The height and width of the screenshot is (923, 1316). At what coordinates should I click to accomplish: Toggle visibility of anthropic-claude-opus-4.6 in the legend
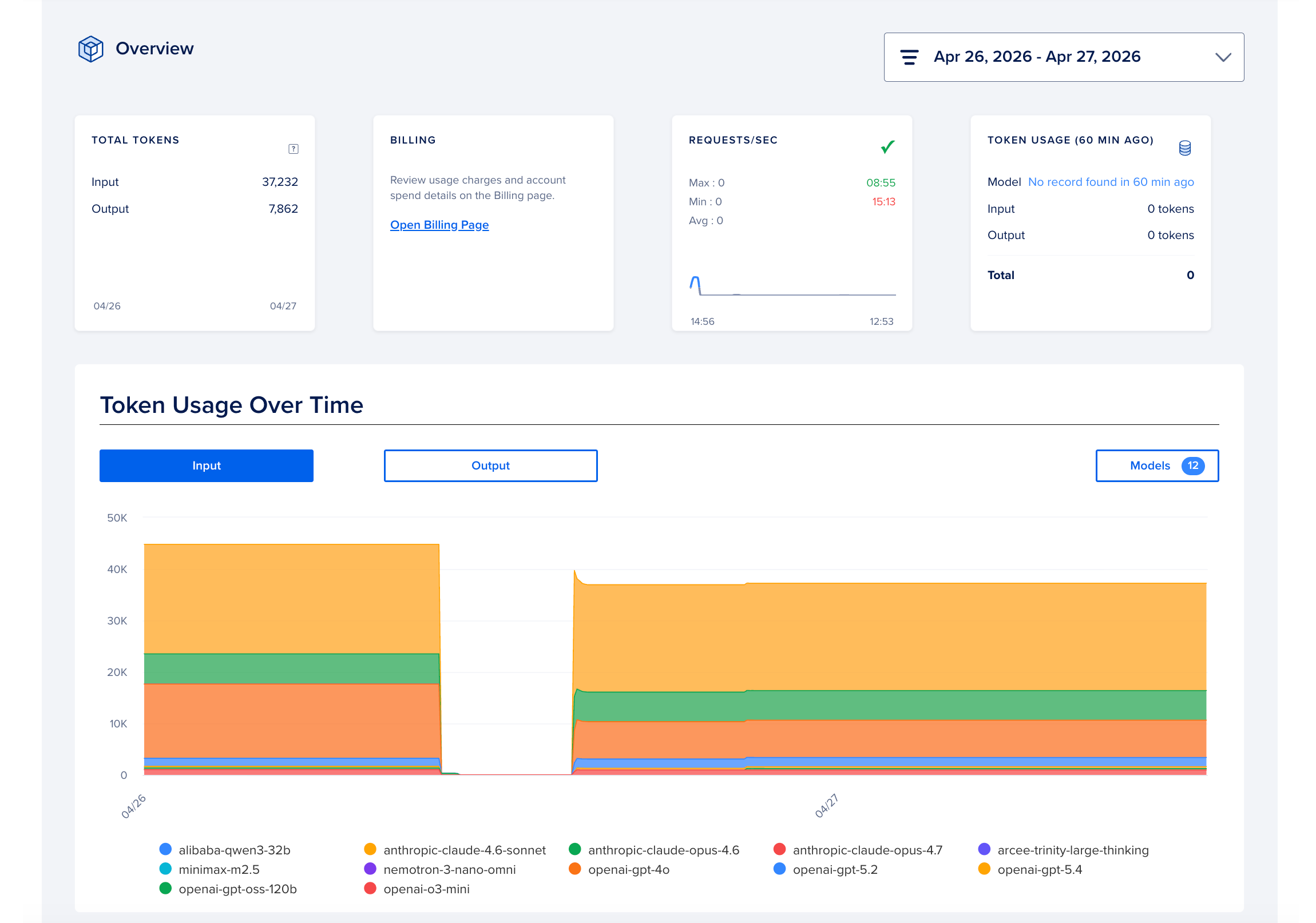pos(664,850)
